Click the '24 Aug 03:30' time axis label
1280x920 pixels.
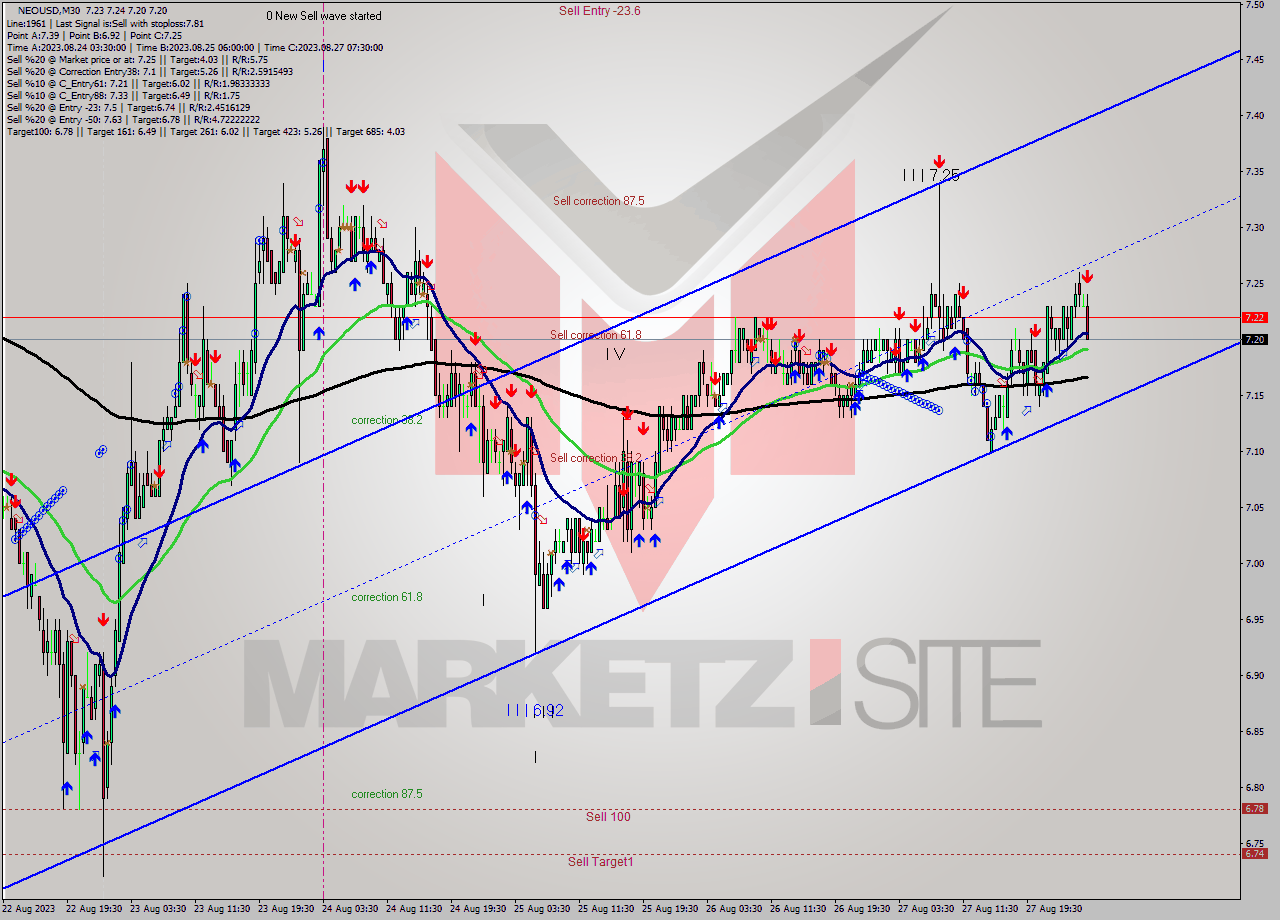pyautogui.click(x=350, y=909)
